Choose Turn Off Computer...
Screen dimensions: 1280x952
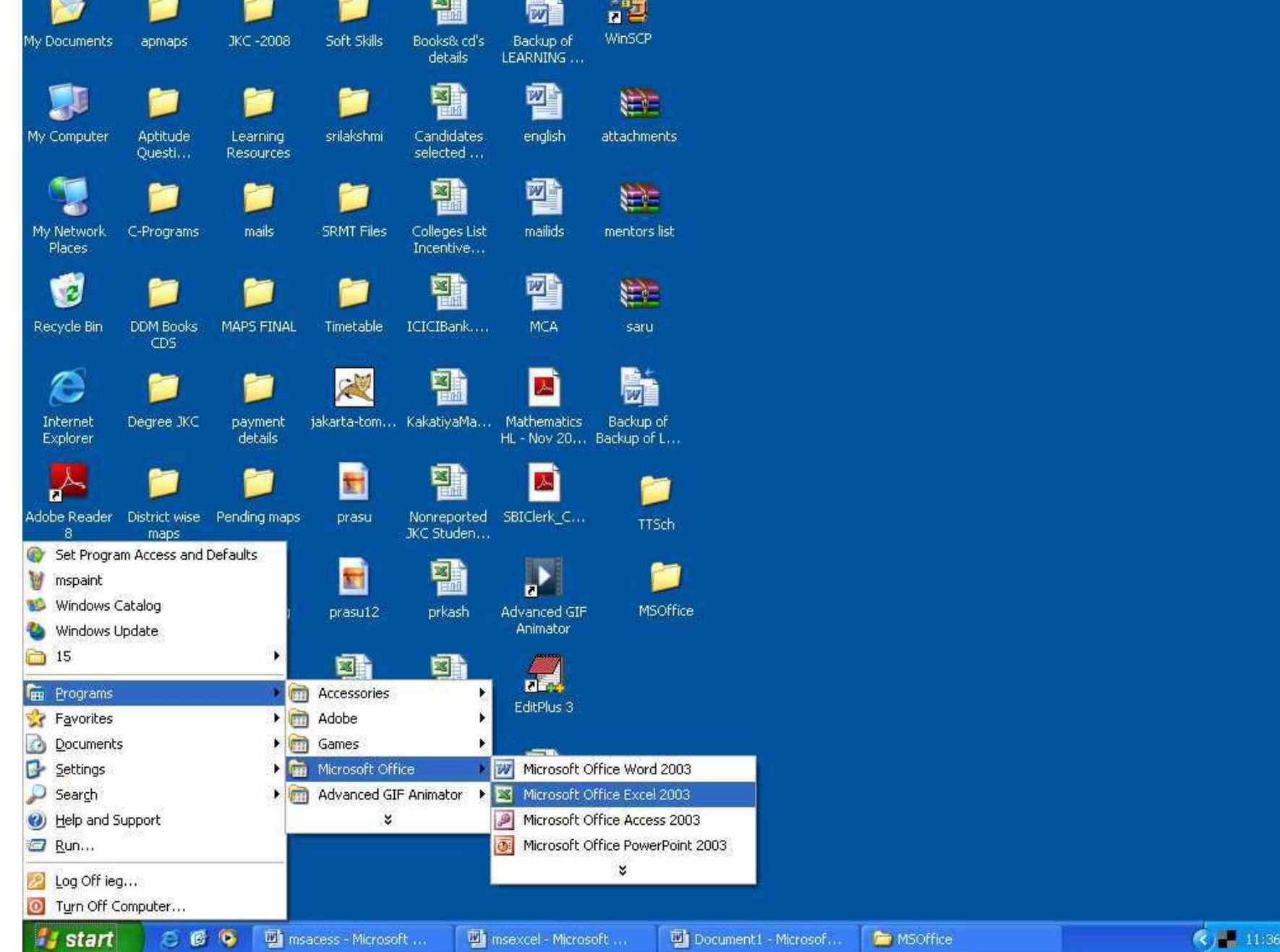[x=155, y=906]
